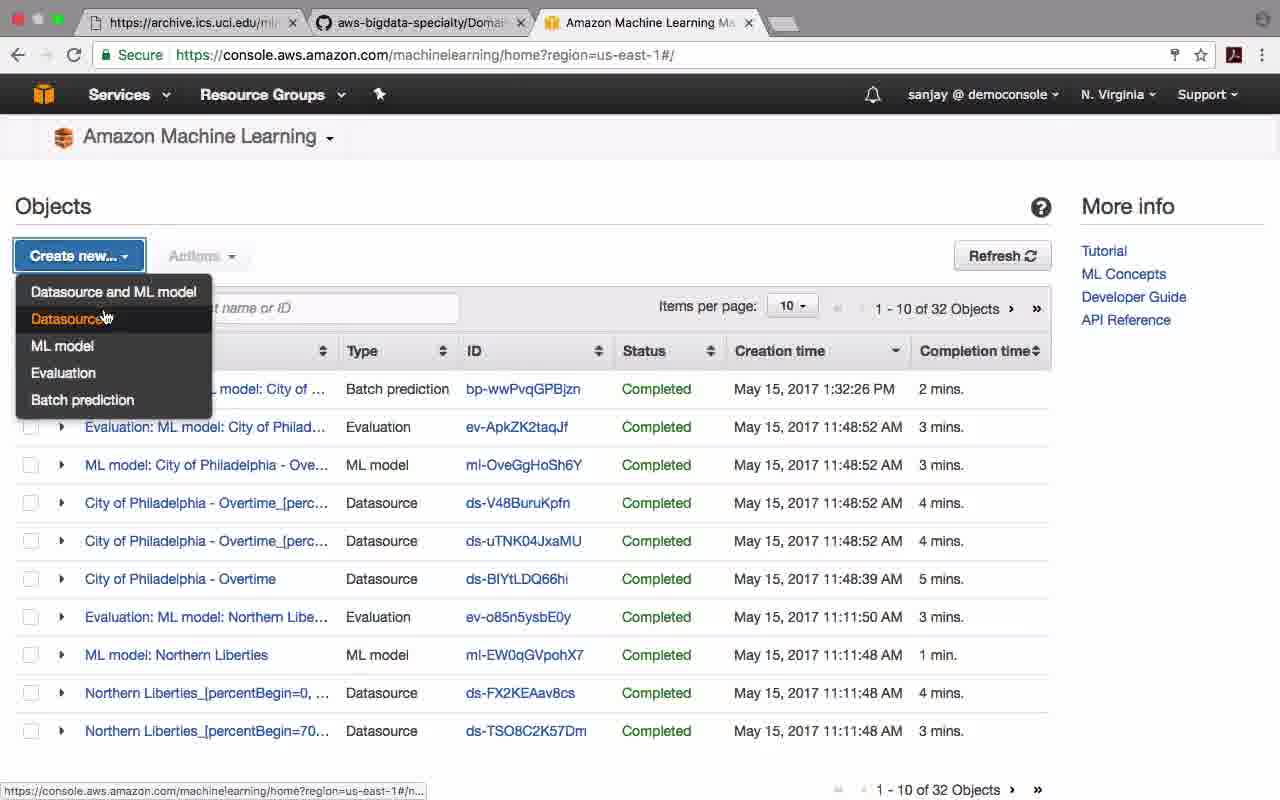Click the AWS orange cube home icon

[44, 94]
